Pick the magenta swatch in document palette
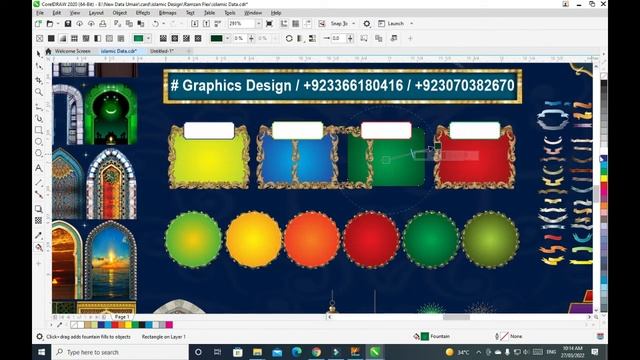640x360 pixels. [x=169, y=325]
